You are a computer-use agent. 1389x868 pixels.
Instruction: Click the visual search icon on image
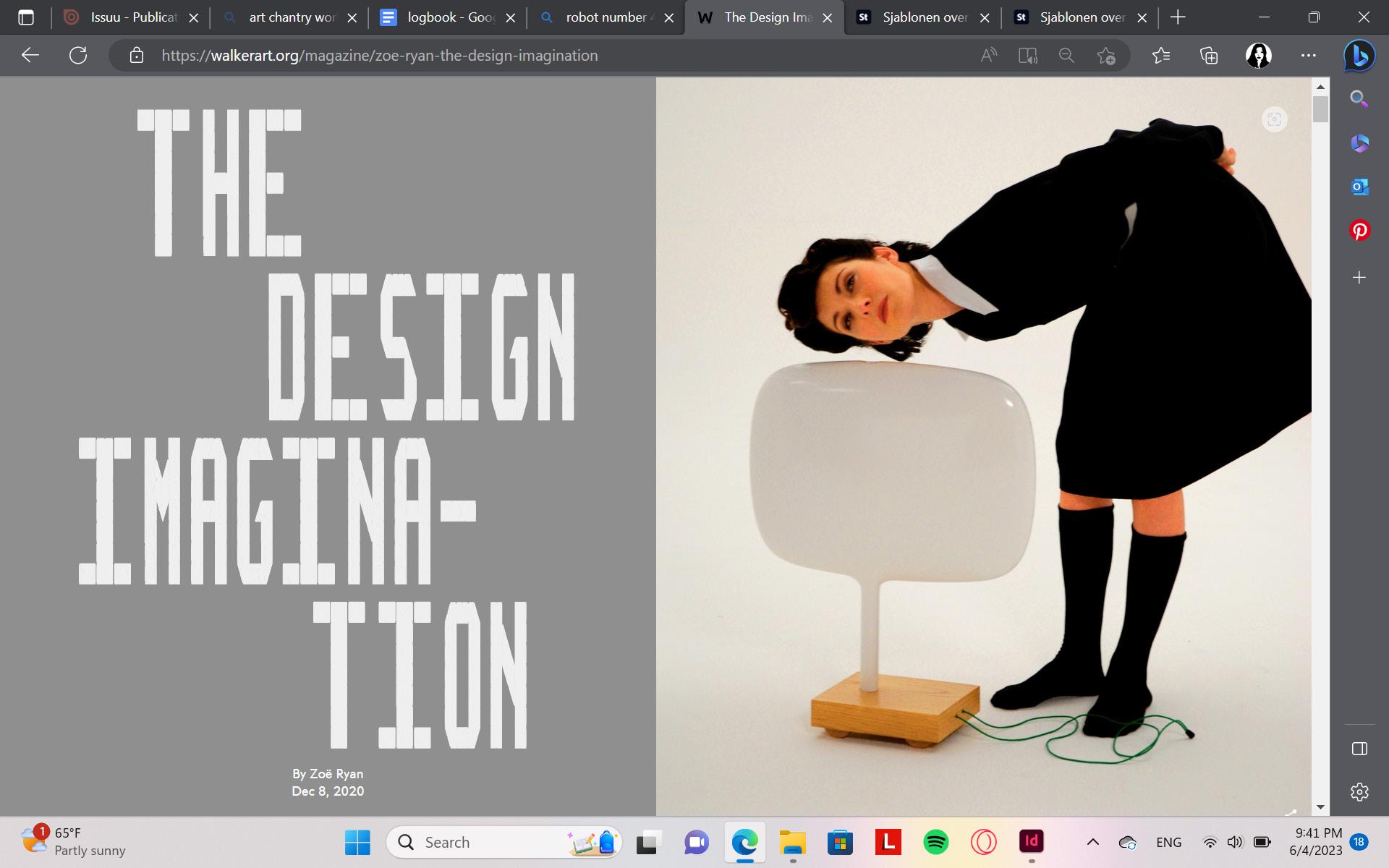pyautogui.click(x=1274, y=119)
